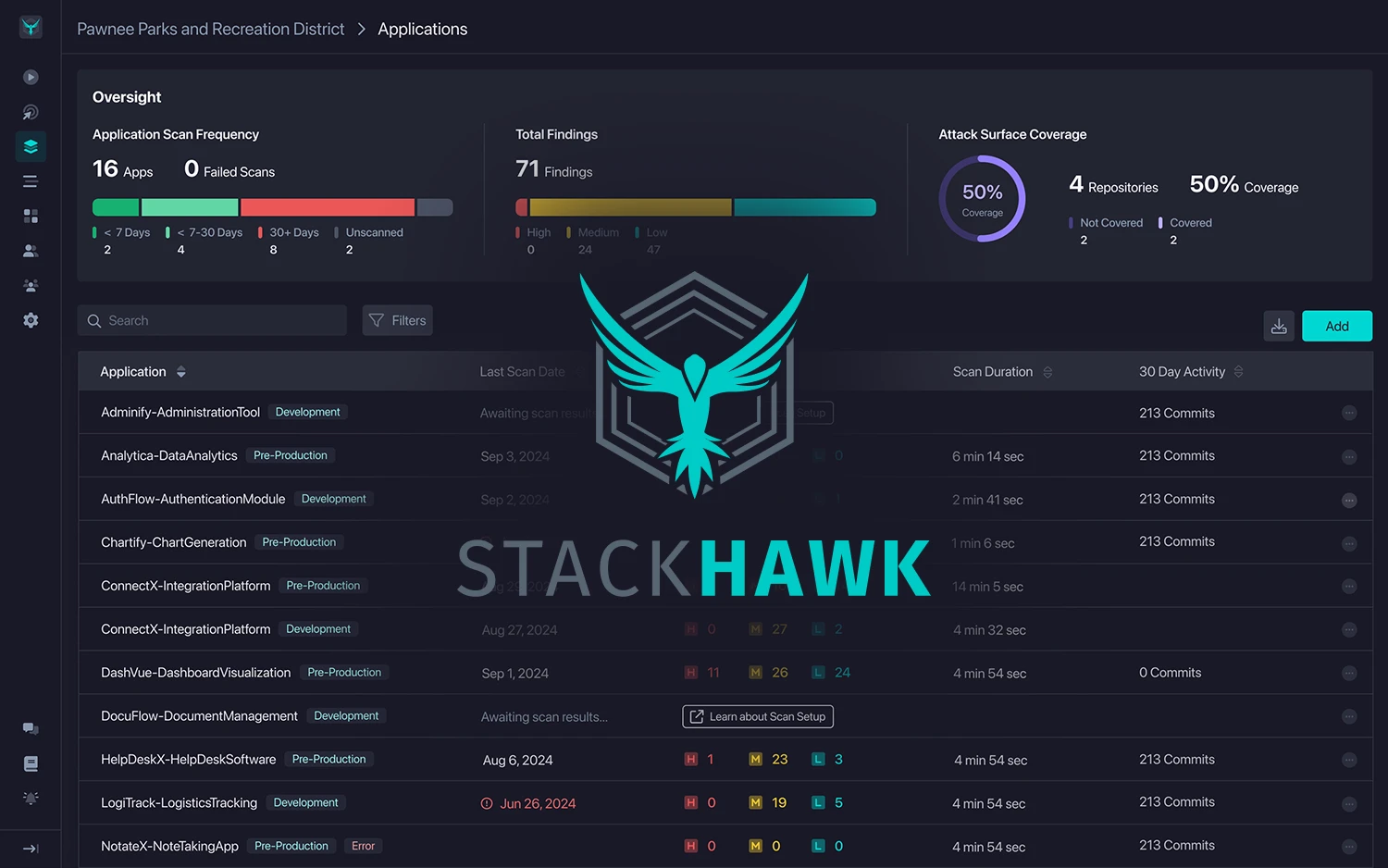Click the export/download icon beside Add

pyautogui.click(x=1279, y=326)
